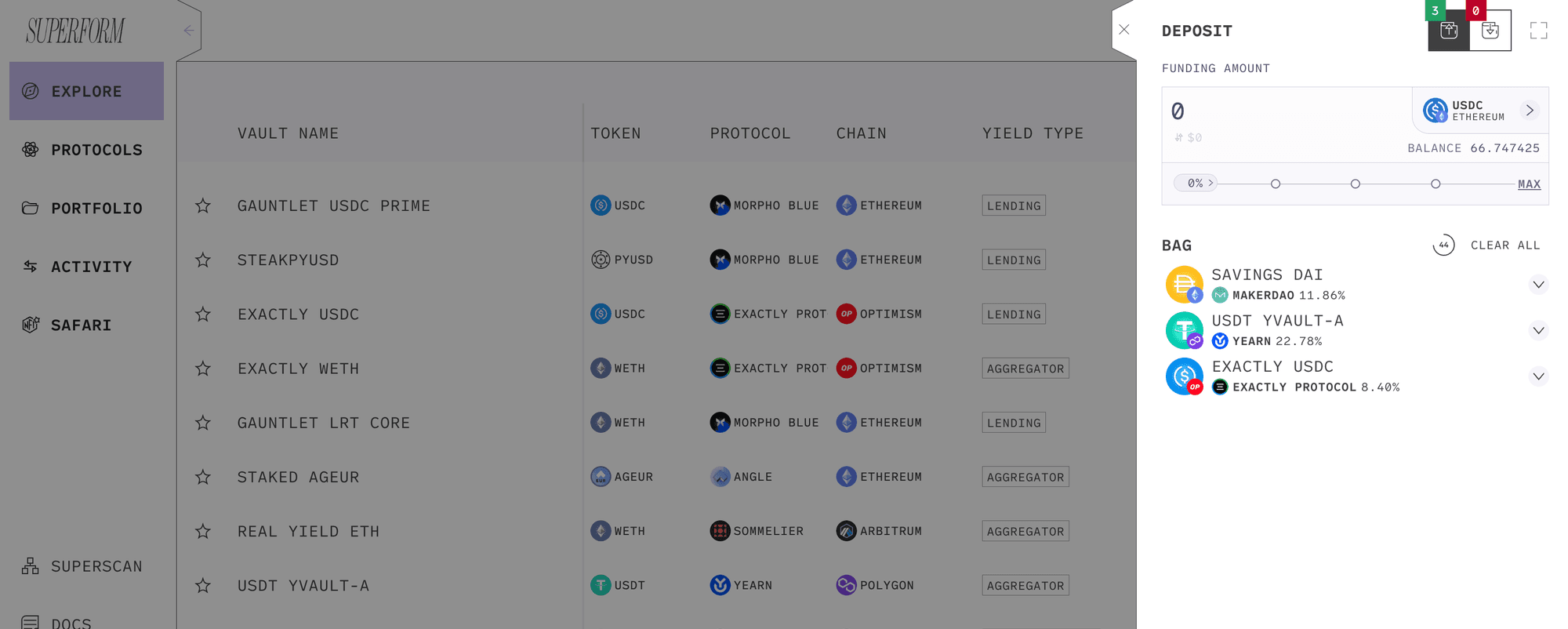Click the Token column header
The height and width of the screenshot is (629, 1568).
[x=615, y=133]
